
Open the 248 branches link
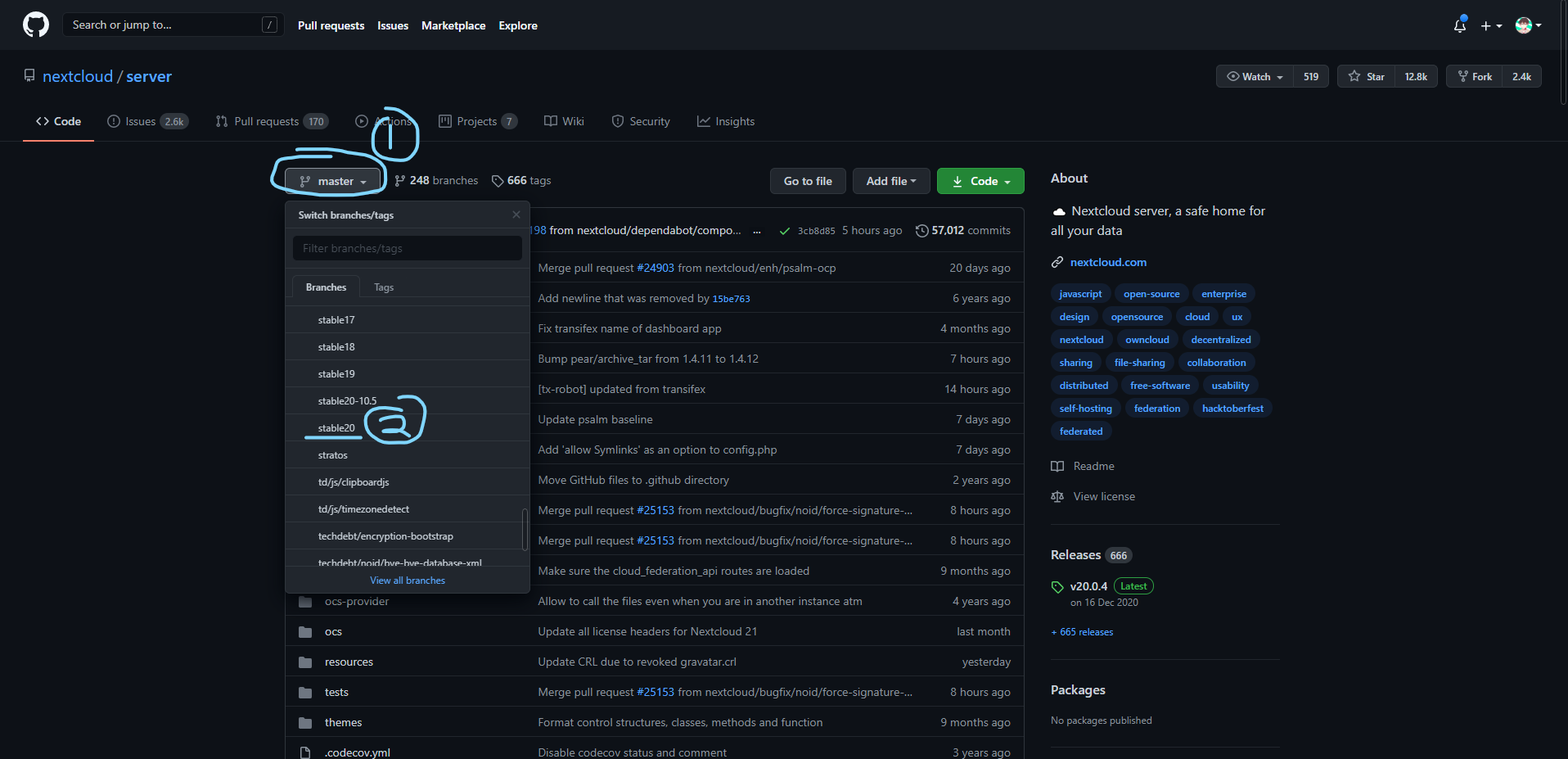436,180
